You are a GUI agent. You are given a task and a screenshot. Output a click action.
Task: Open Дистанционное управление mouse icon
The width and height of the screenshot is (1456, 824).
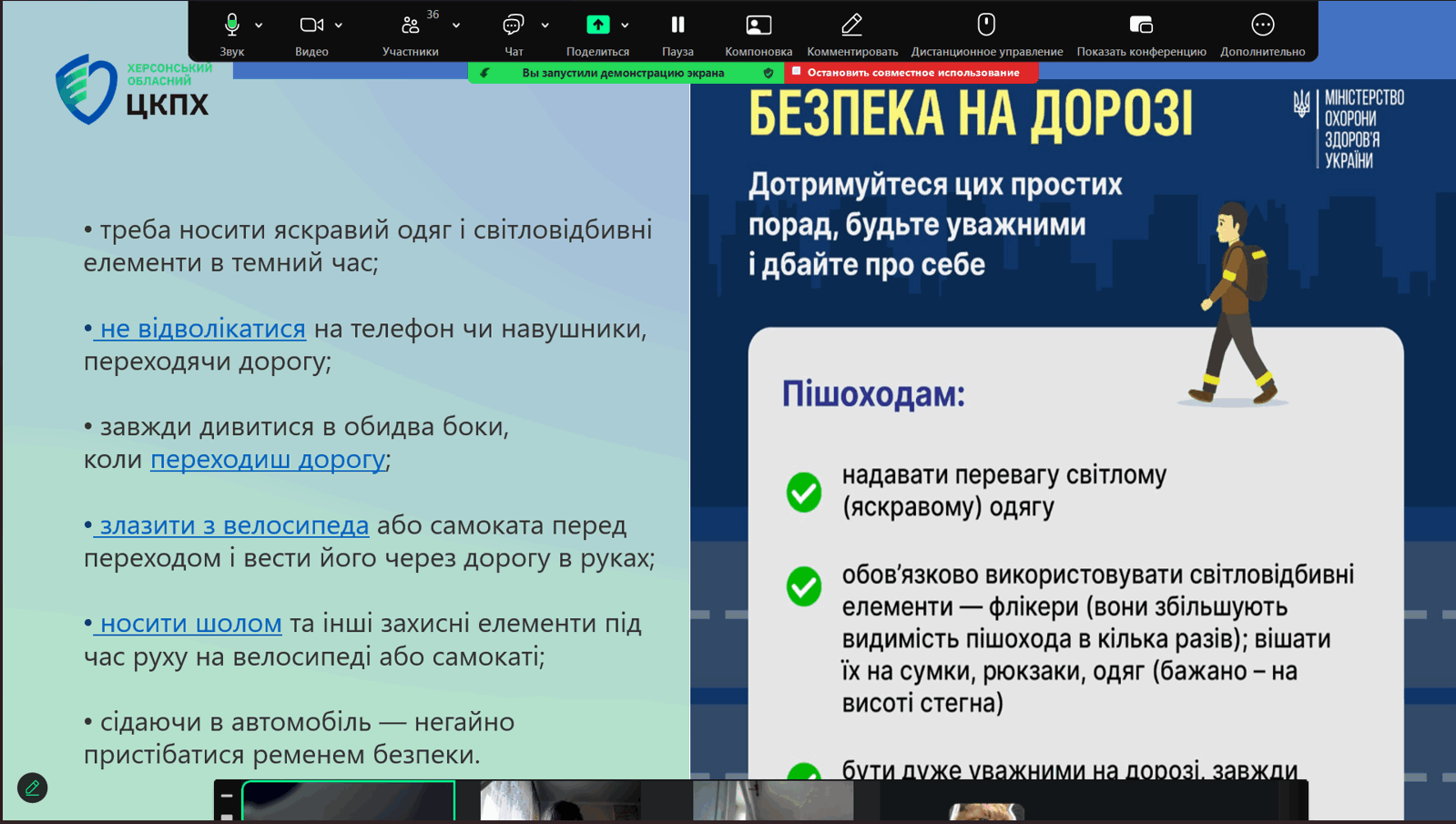pyautogui.click(x=986, y=25)
